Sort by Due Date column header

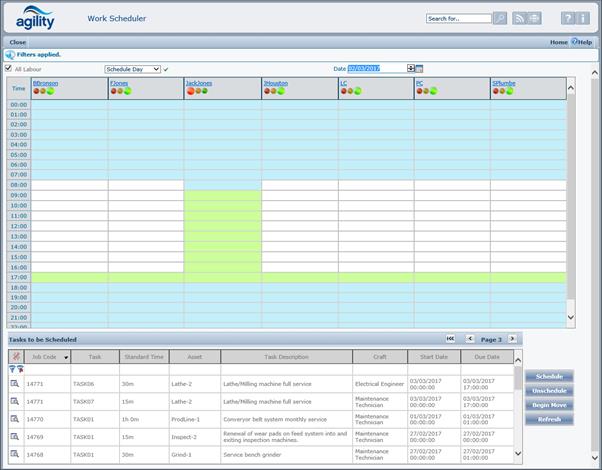[x=487, y=357]
